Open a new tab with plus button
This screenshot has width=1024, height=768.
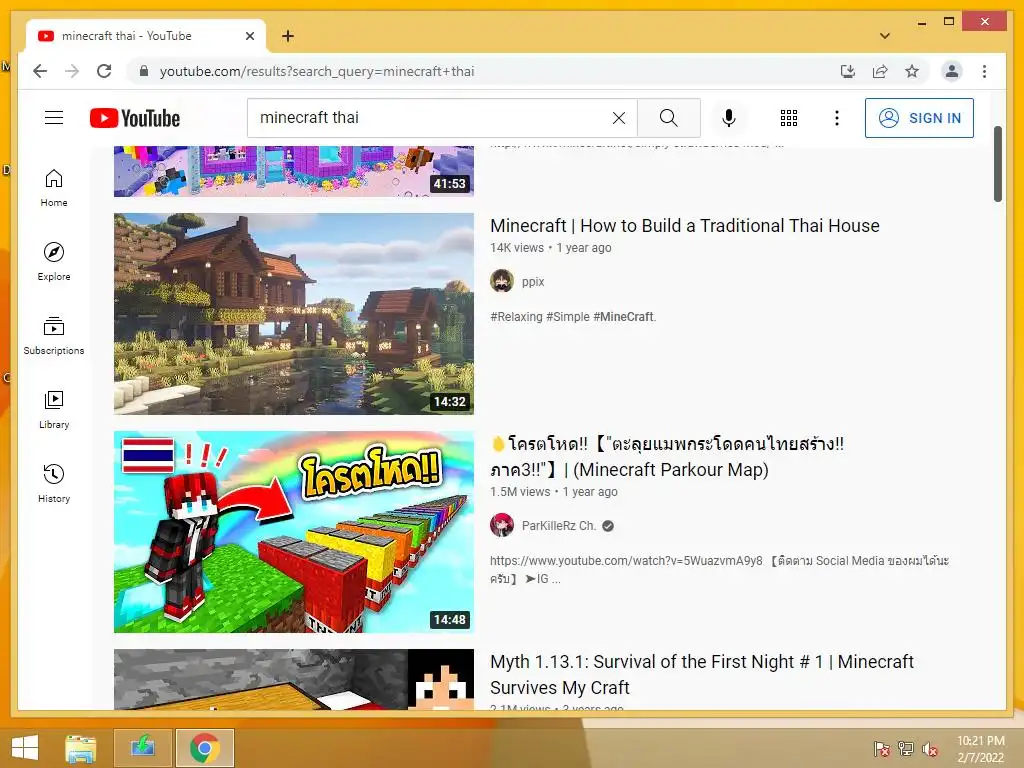pyautogui.click(x=287, y=36)
